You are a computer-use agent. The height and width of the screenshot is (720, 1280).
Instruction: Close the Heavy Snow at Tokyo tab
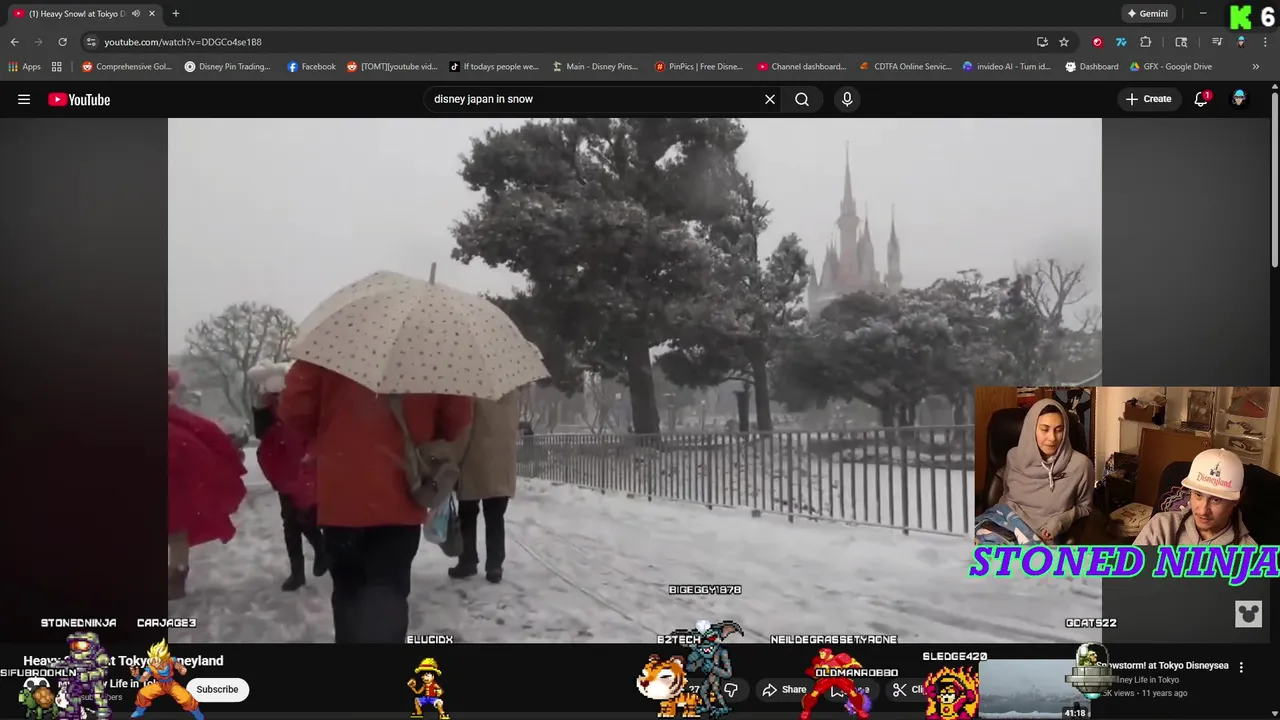tap(152, 14)
